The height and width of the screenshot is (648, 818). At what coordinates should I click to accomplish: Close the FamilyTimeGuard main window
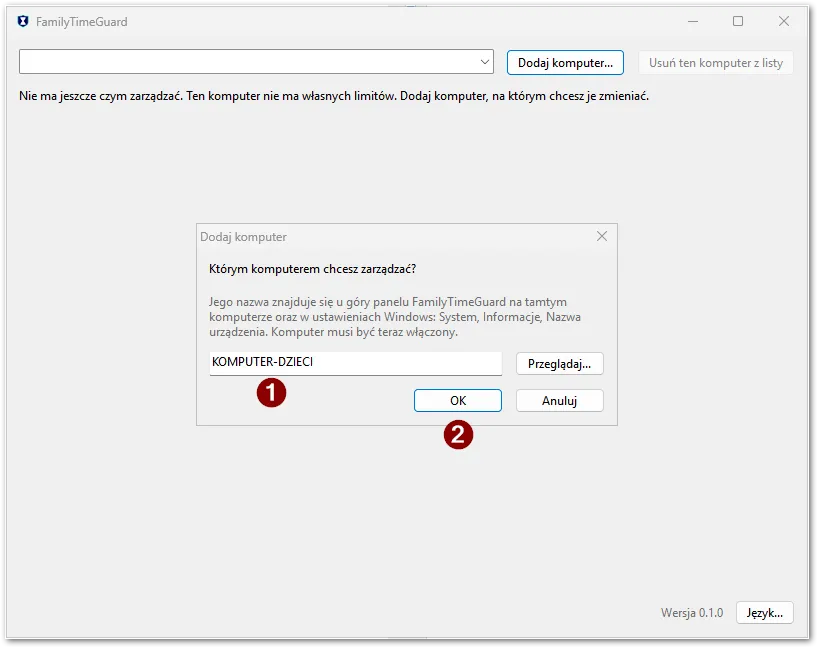tap(784, 21)
